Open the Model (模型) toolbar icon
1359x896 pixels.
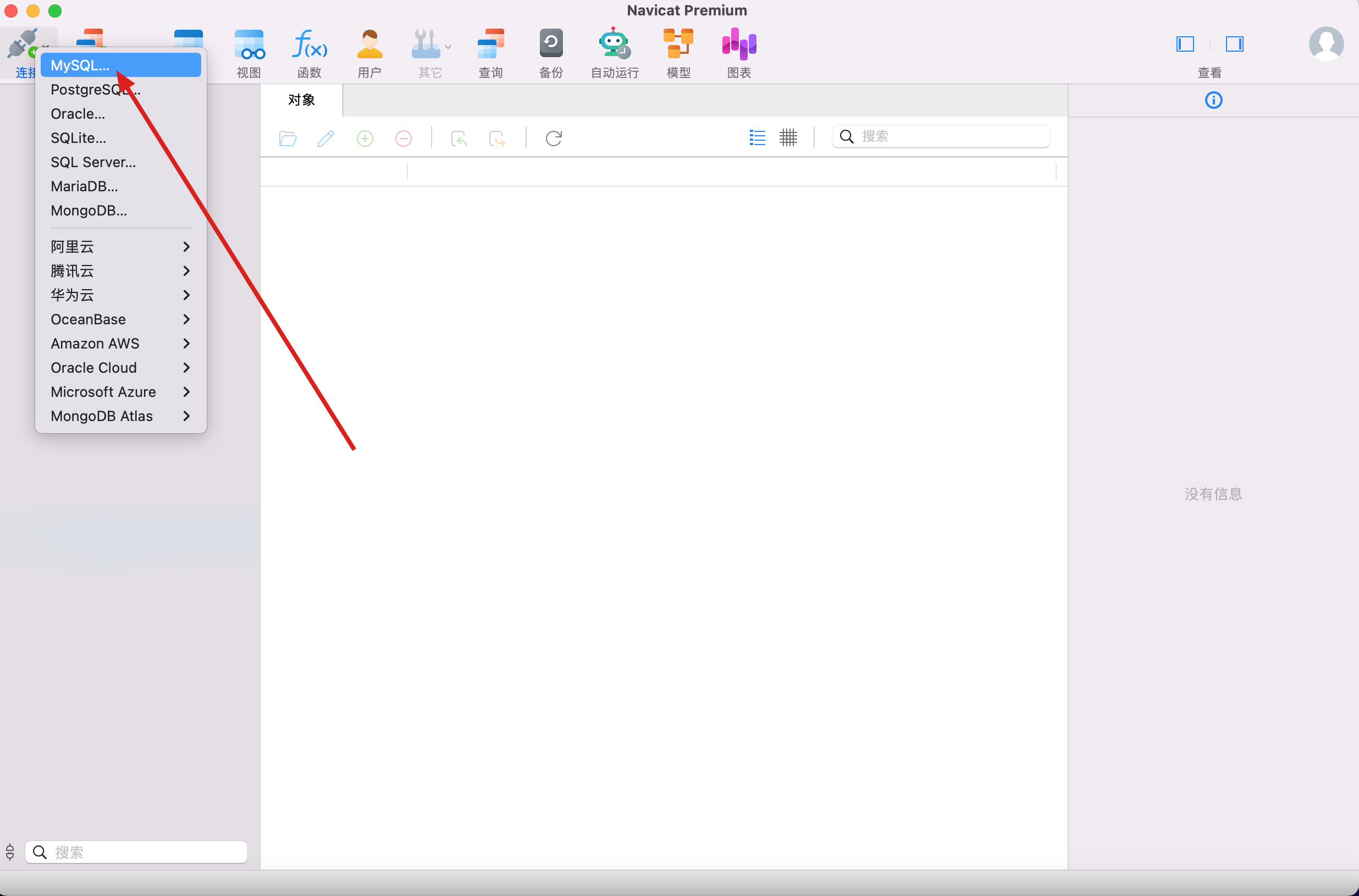pyautogui.click(x=678, y=44)
